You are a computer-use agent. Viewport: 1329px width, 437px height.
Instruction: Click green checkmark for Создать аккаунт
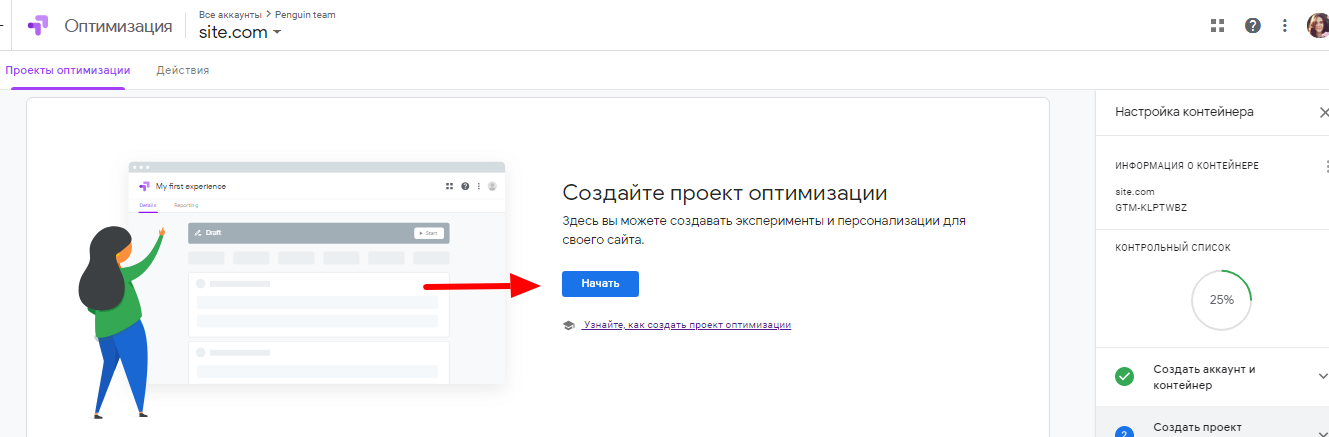click(1125, 377)
